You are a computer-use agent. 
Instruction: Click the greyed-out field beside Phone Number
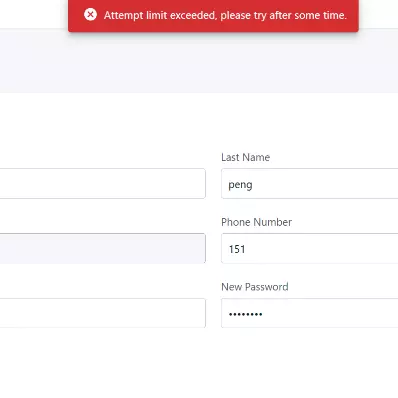[102, 248]
